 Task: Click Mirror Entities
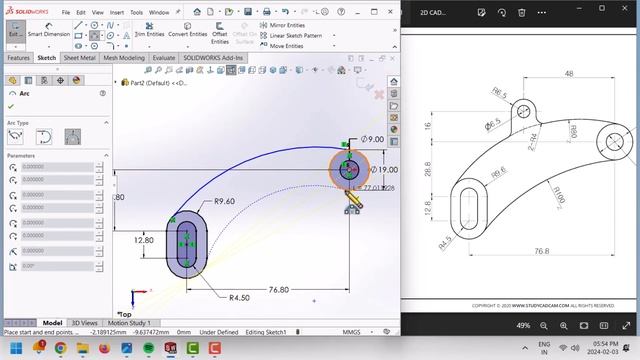click(282, 25)
